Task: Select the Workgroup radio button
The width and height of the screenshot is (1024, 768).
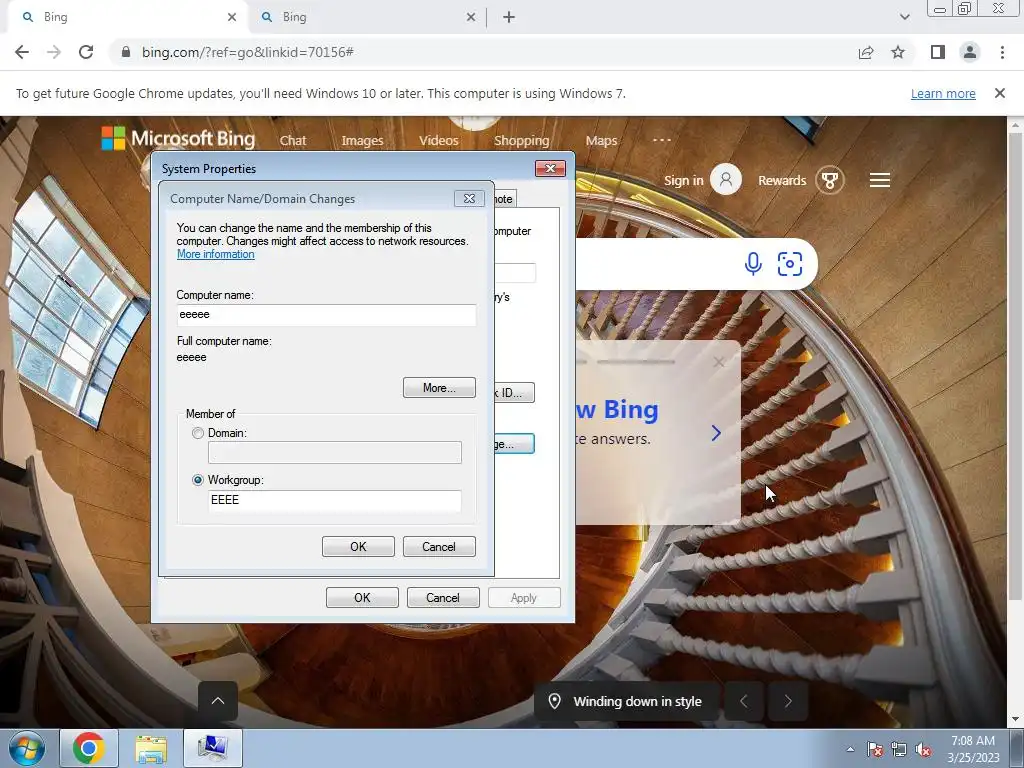Action: pyautogui.click(x=198, y=480)
